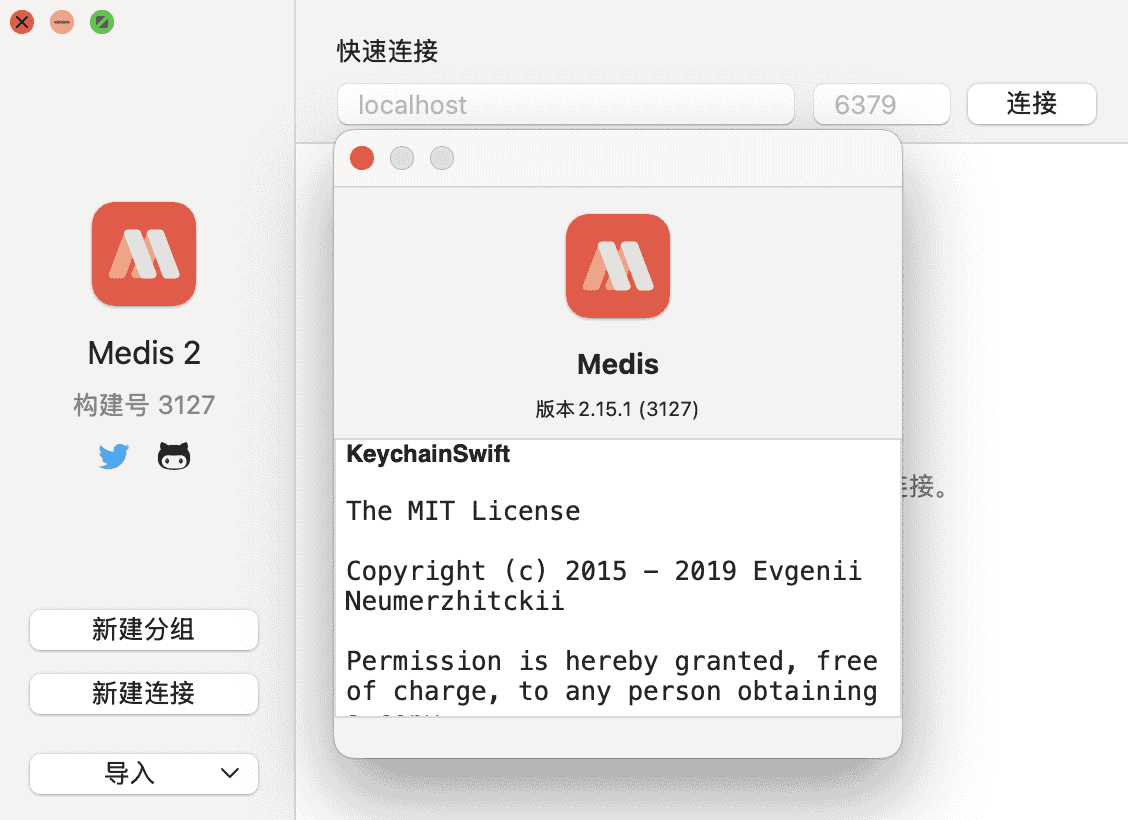Open the Twitter icon link
The image size is (1128, 820).
[x=113, y=456]
